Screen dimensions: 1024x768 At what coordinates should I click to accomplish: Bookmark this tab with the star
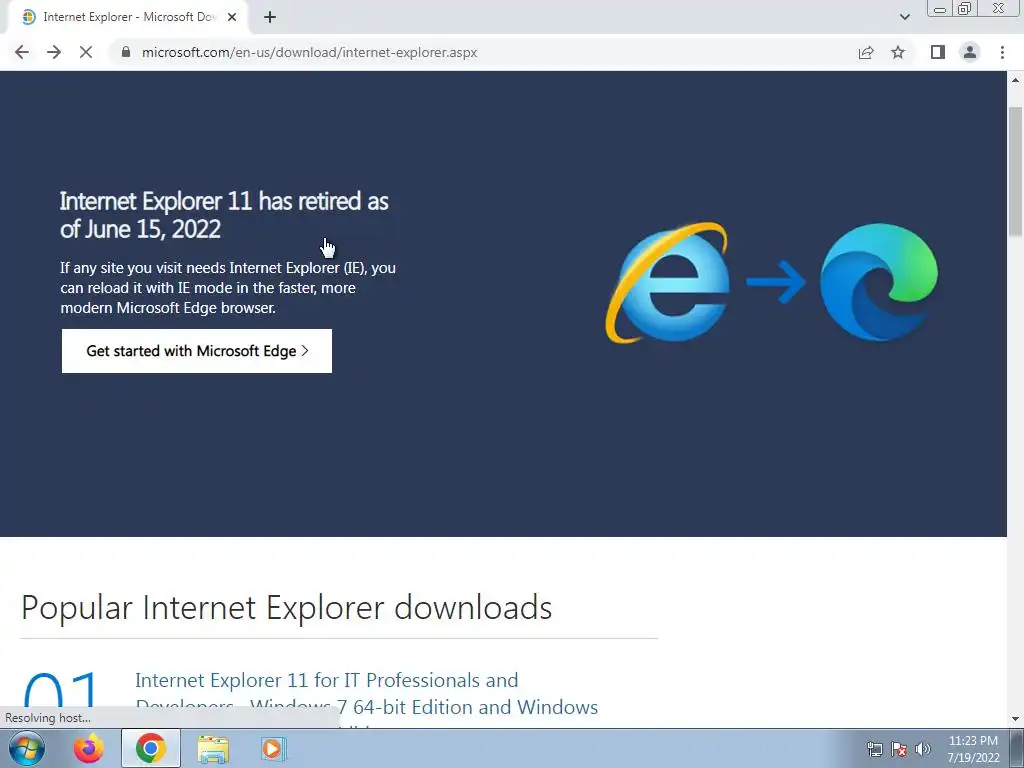coord(898,52)
